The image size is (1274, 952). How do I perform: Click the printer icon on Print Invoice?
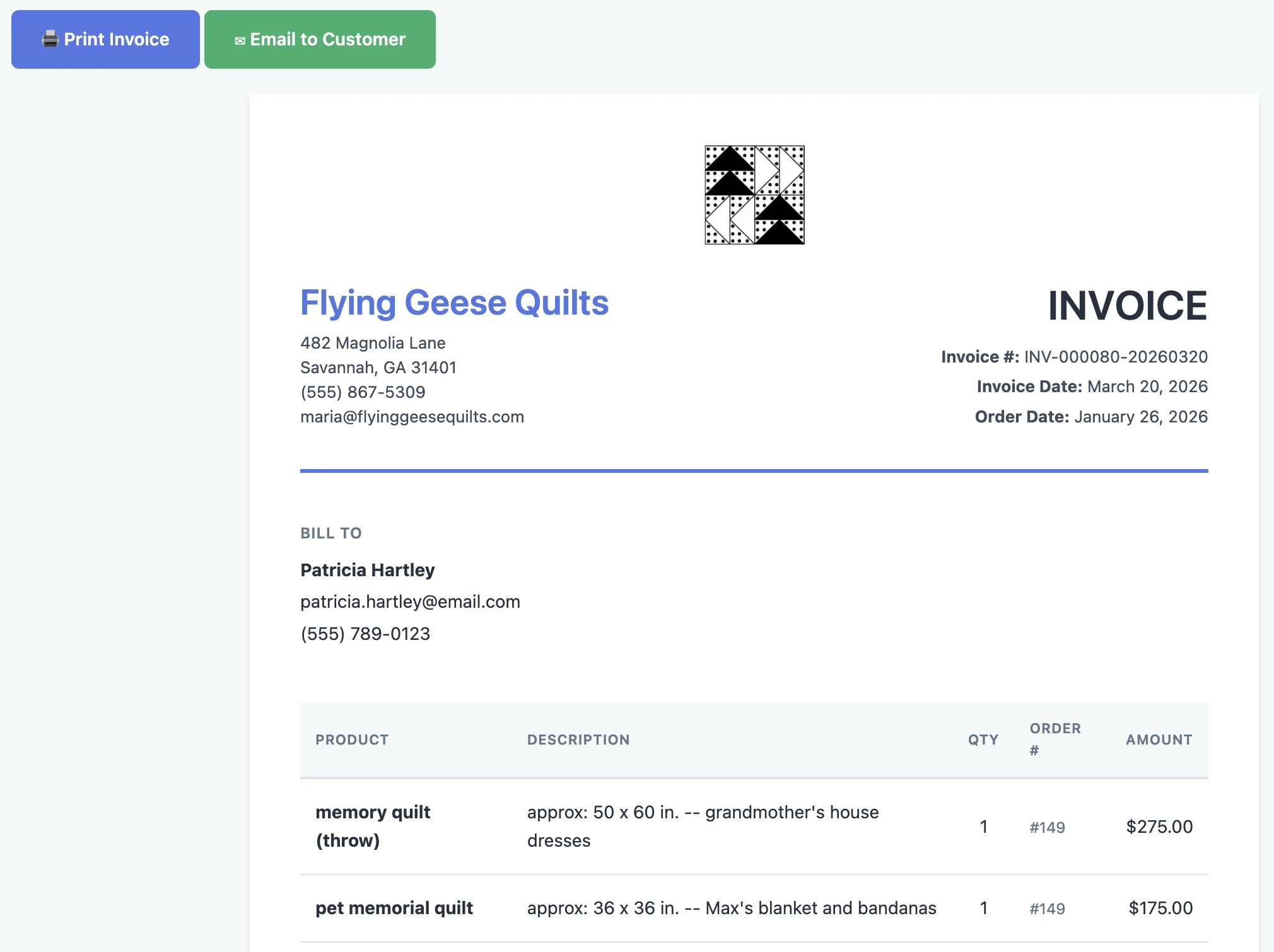[50, 39]
